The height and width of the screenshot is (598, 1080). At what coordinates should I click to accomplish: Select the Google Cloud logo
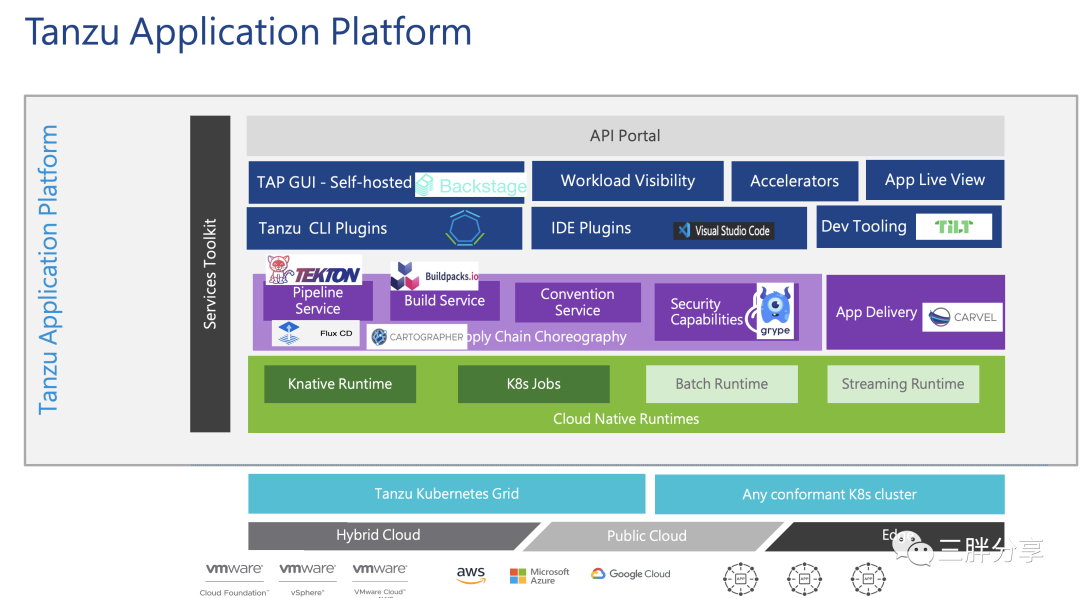630,574
